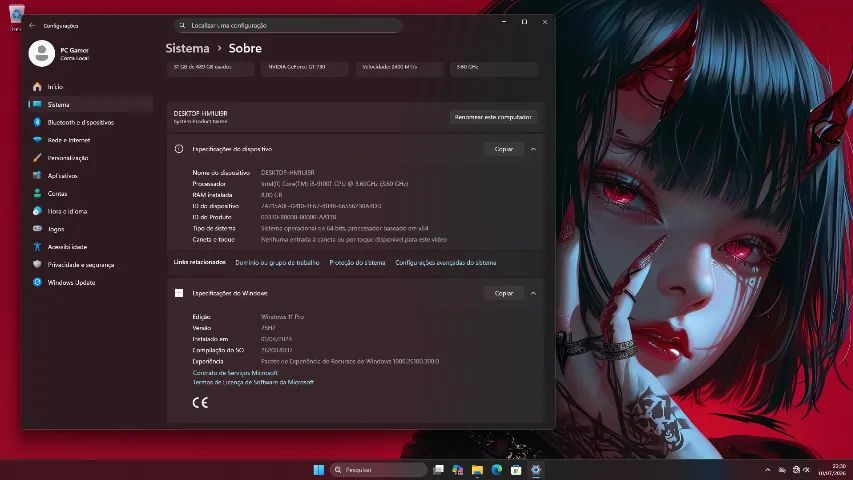The height and width of the screenshot is (480, 853).
Task: Collapse the Especificações do Windows section
Action: point(533,293)
